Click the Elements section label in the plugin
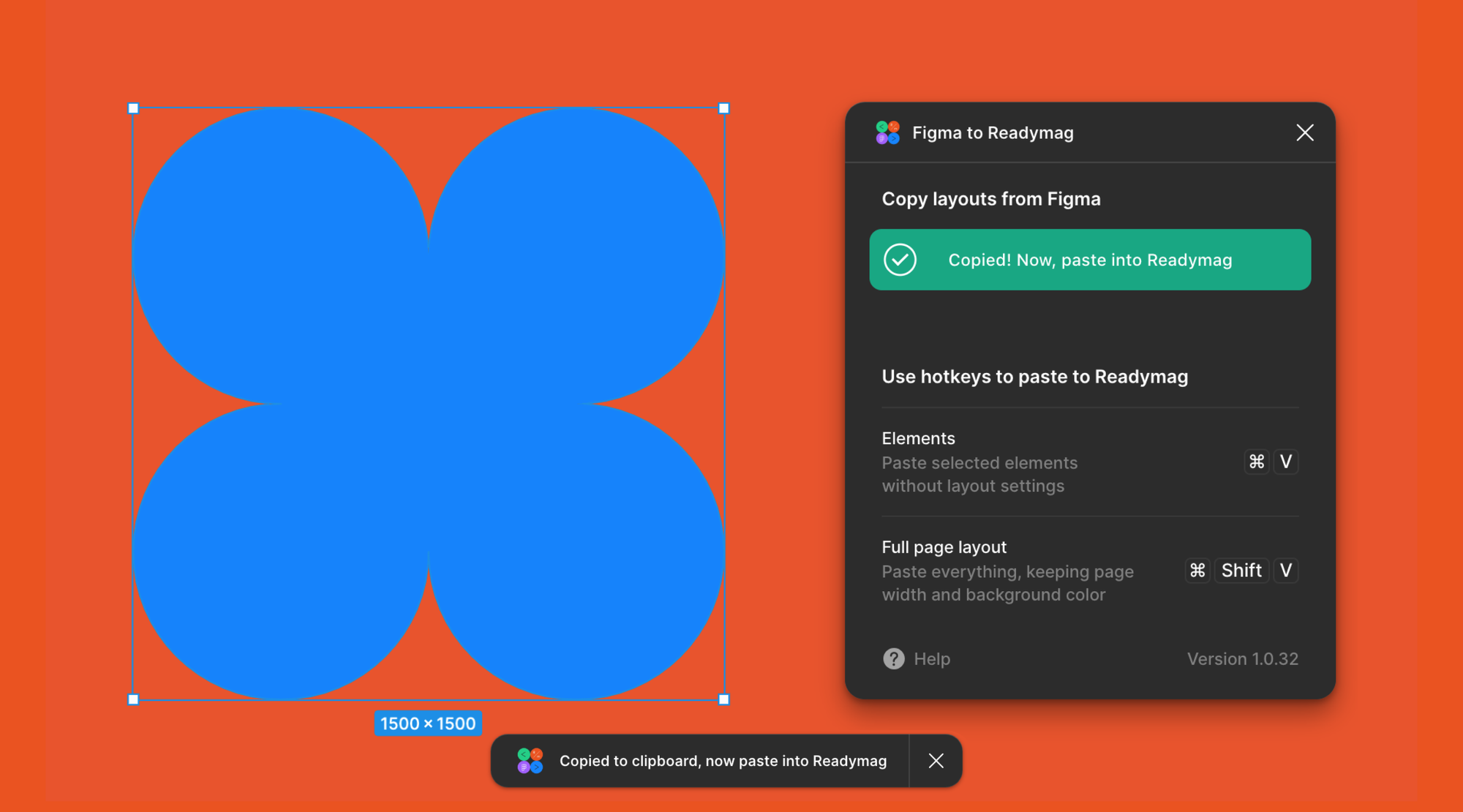Viewport: 1463px width, 812px height. pyautogui.click(x=918, y=437)
